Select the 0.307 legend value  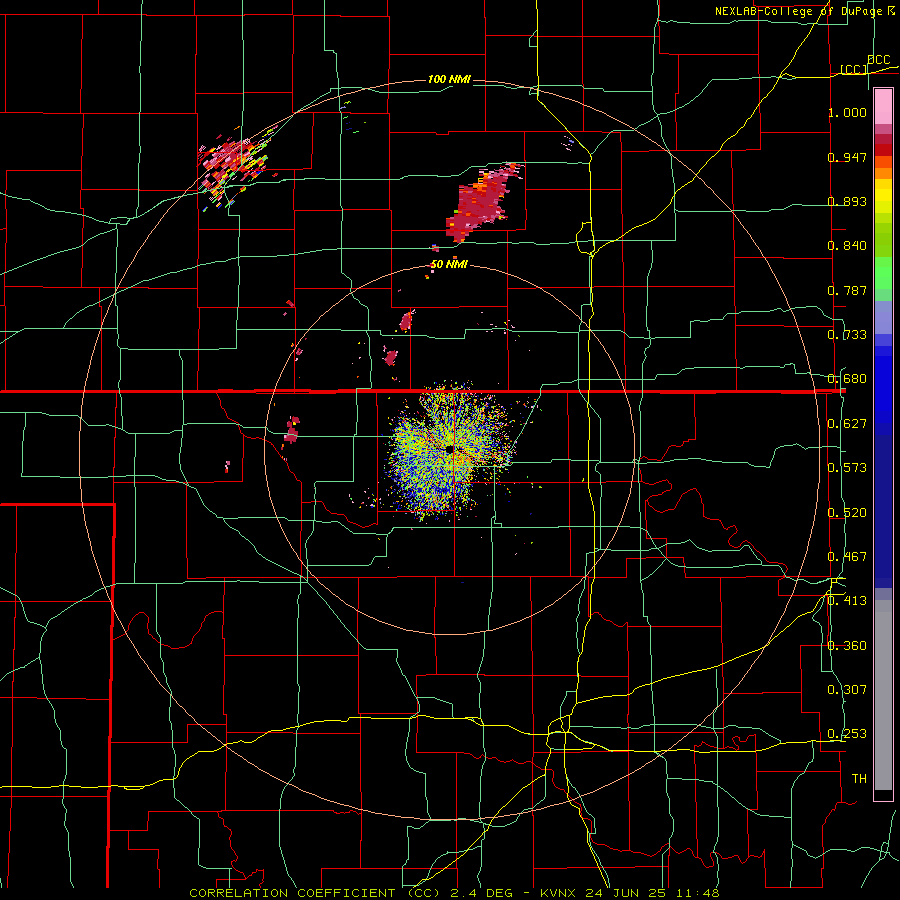[847, 690]
